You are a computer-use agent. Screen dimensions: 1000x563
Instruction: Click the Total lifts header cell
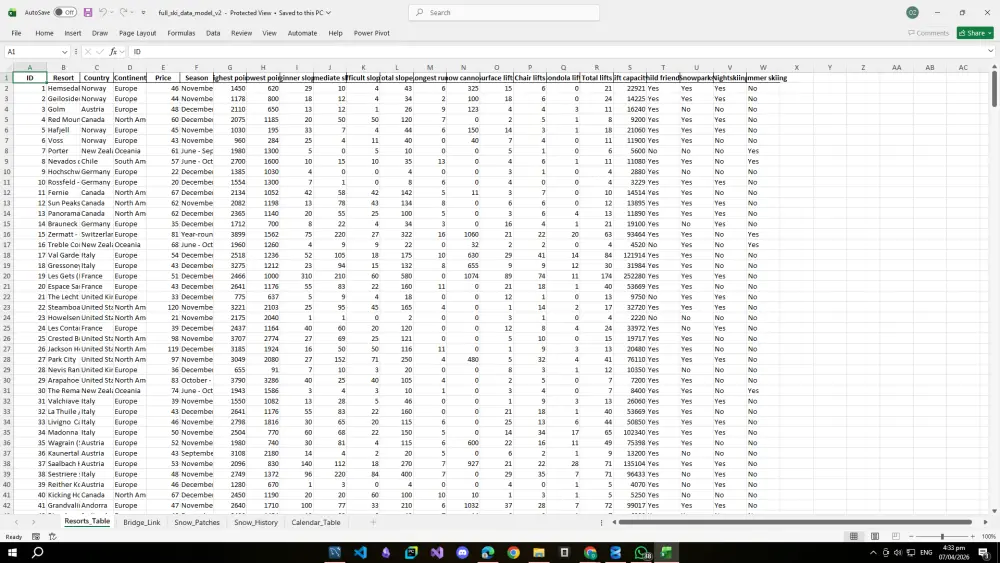coord(596,78)
